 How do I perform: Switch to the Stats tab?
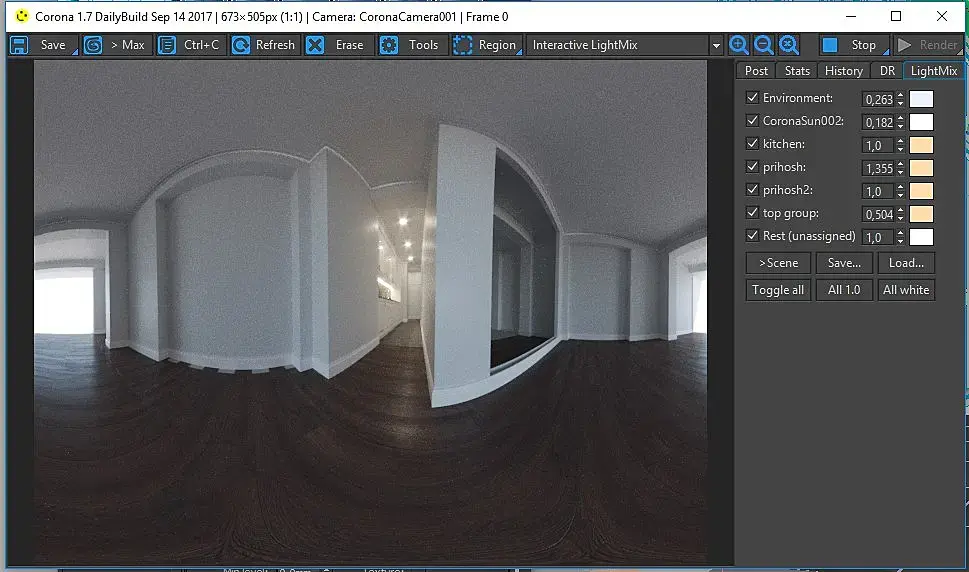[797, 70]
